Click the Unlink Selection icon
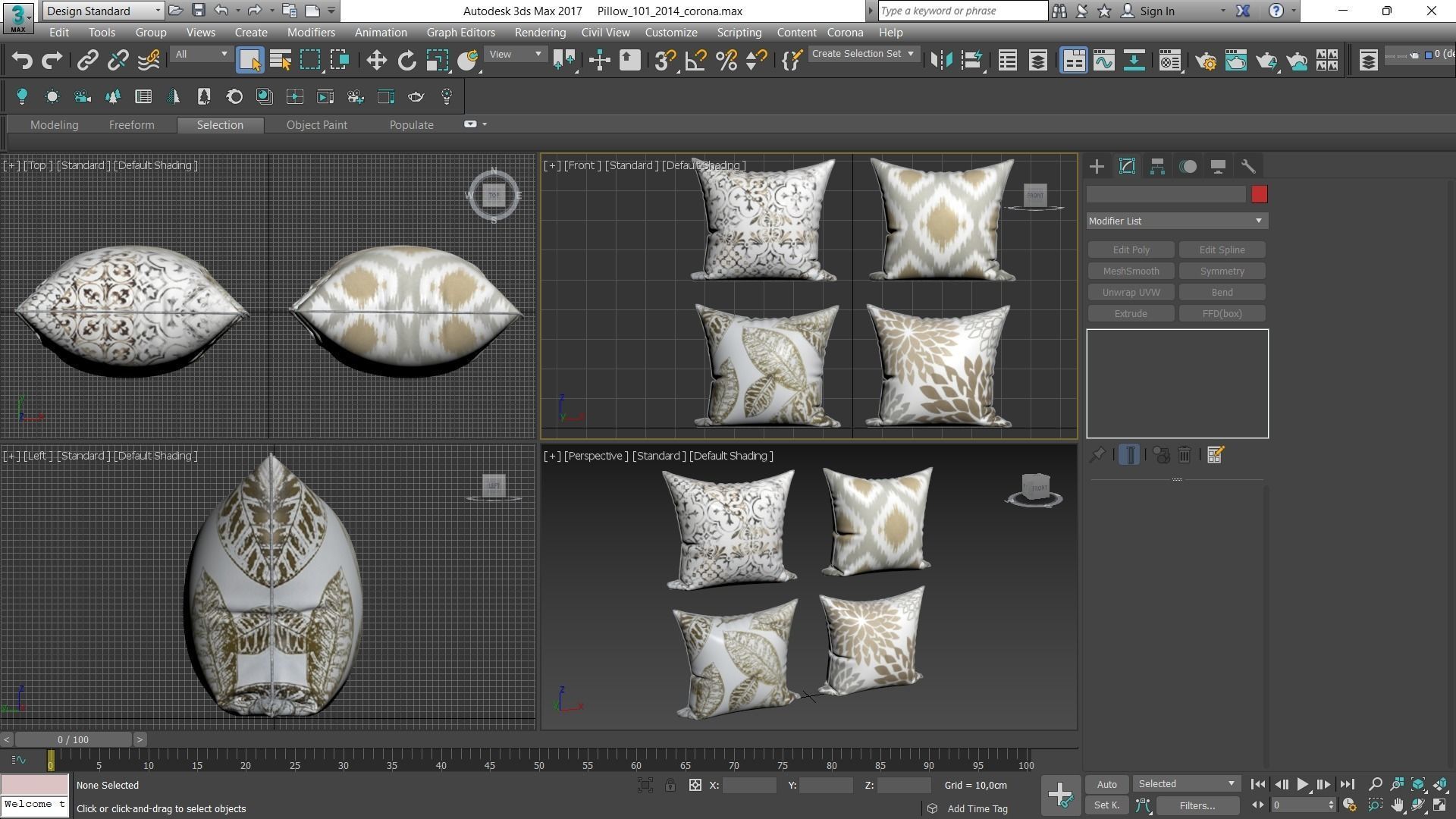Viewport: 1456px width, 819px height. (x=118, y=60)
